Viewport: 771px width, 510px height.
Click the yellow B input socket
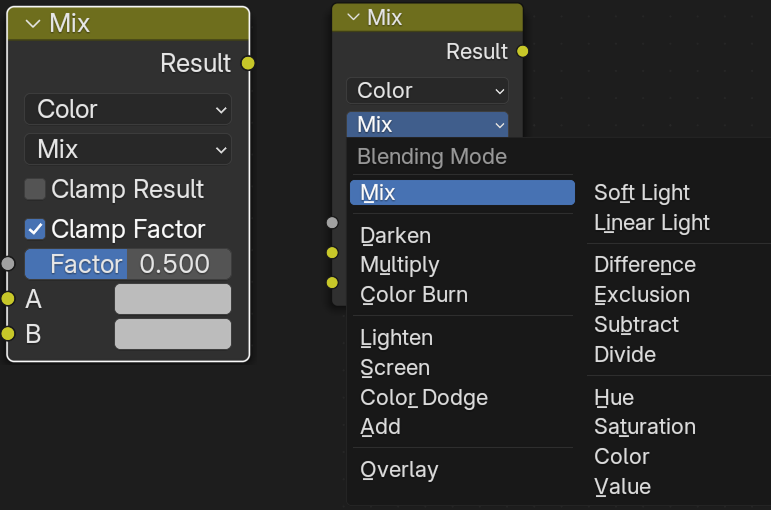(x=8, y=333)
